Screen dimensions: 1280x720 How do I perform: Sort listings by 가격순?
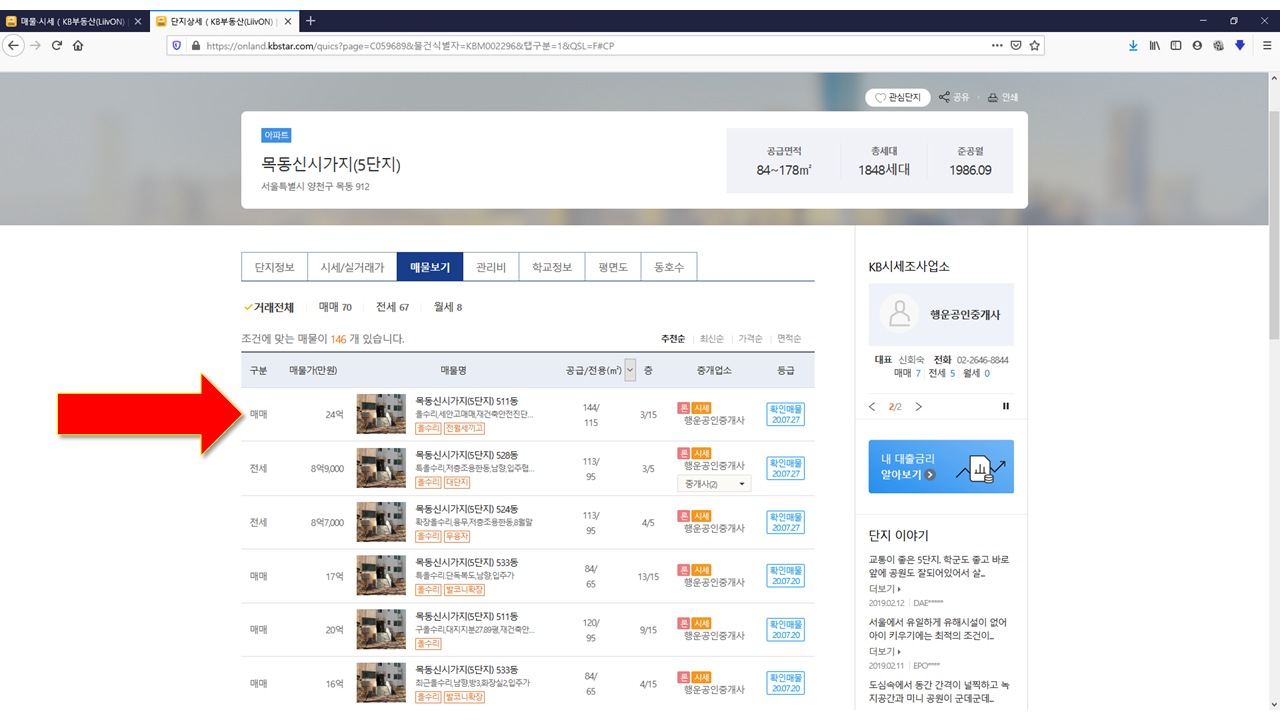pos(750,339)
